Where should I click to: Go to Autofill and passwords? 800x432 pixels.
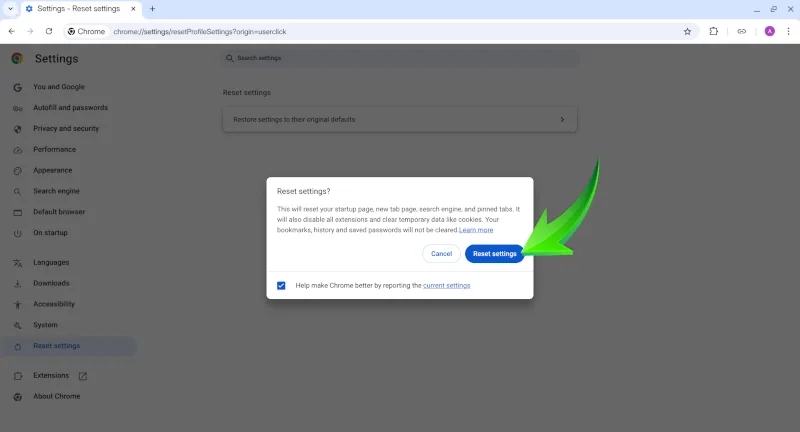[x=70, y=108]
